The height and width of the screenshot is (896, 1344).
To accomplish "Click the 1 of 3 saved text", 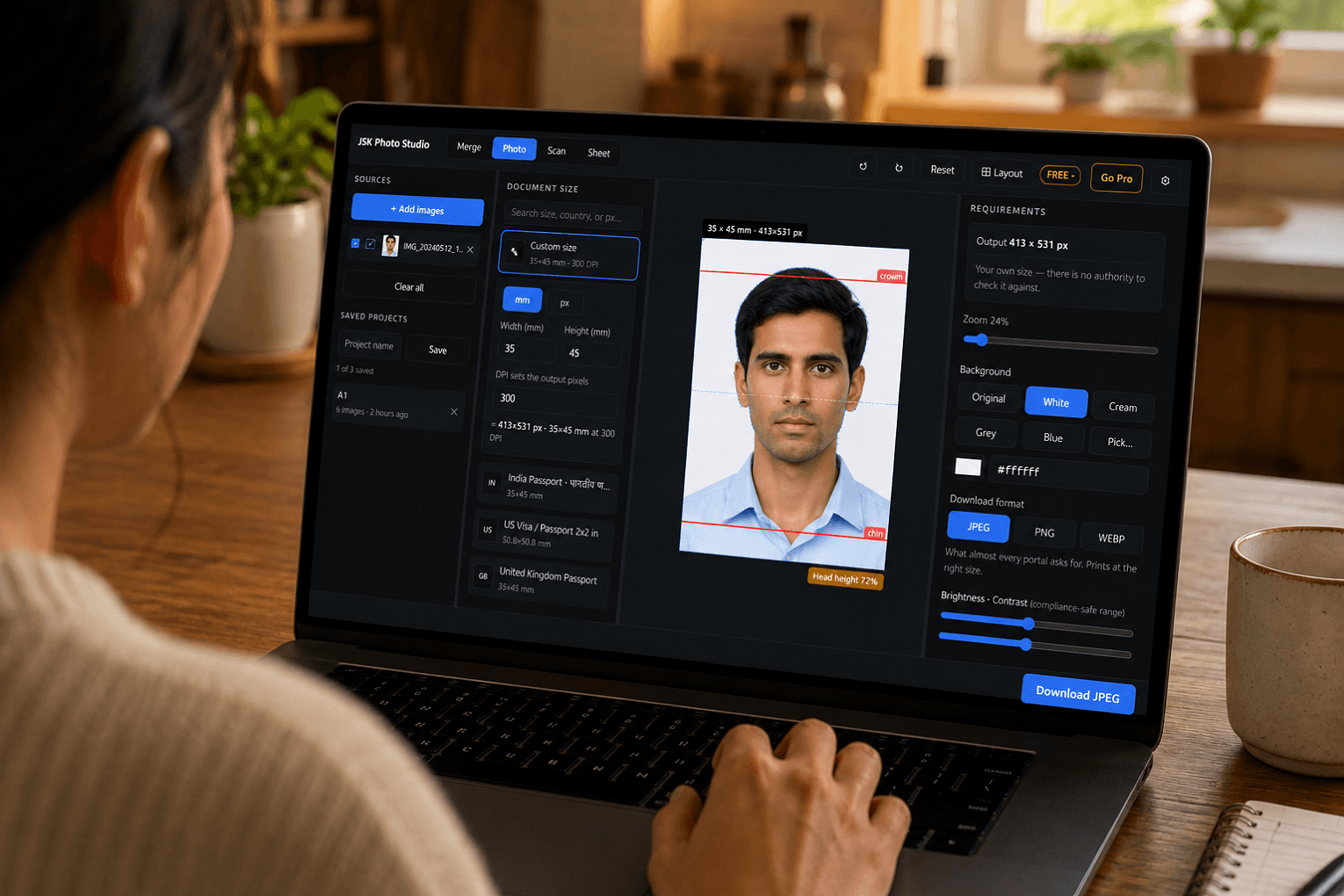I will click(x=355, y=370).
